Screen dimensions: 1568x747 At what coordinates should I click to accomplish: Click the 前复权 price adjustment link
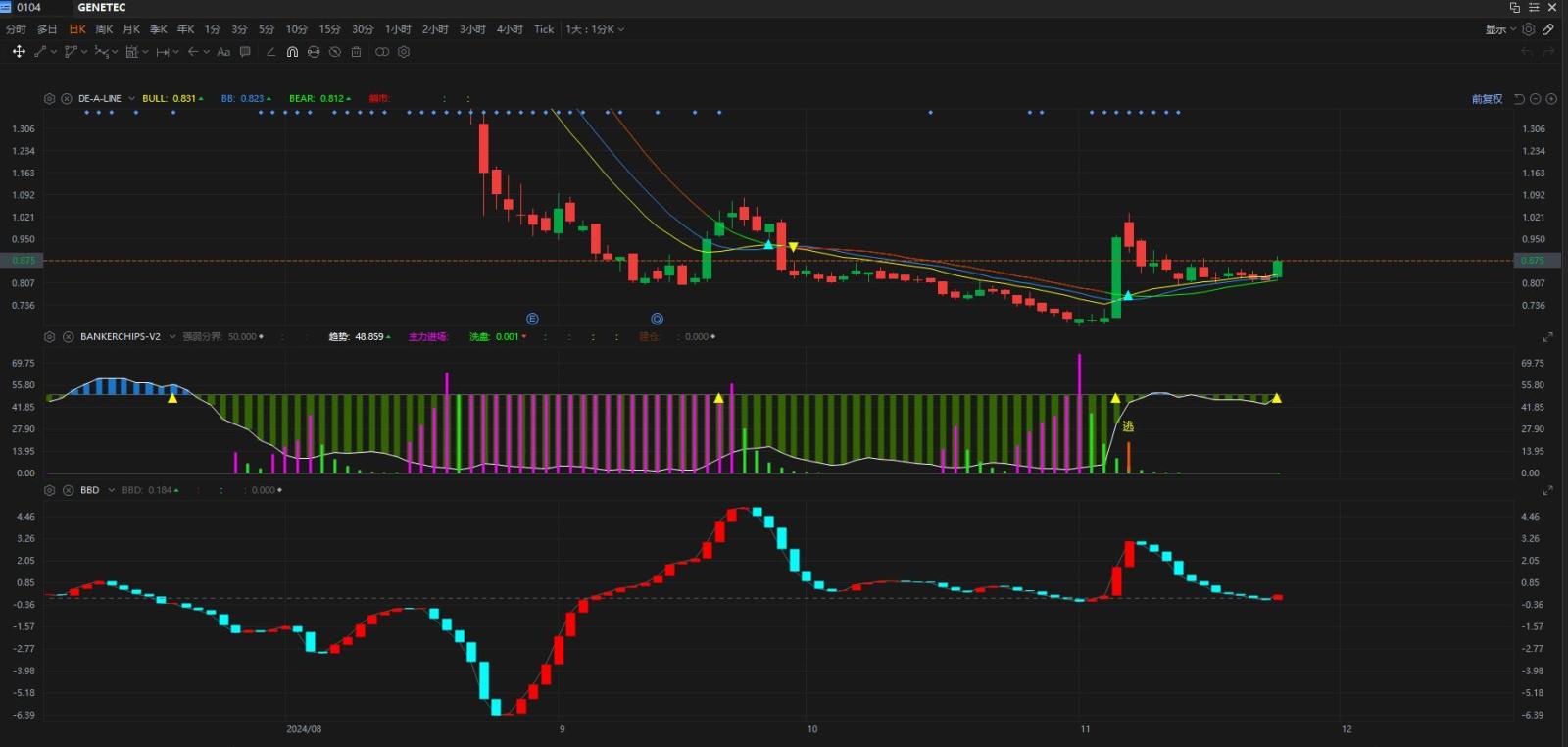1487,99
